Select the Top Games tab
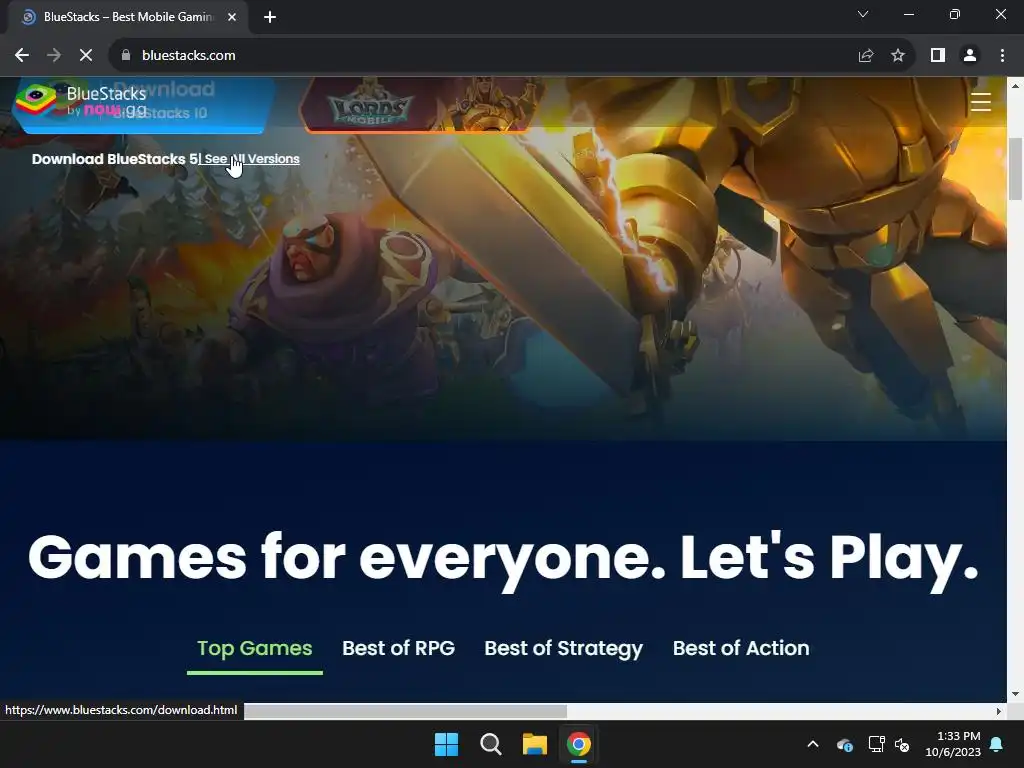 point(255,648)
